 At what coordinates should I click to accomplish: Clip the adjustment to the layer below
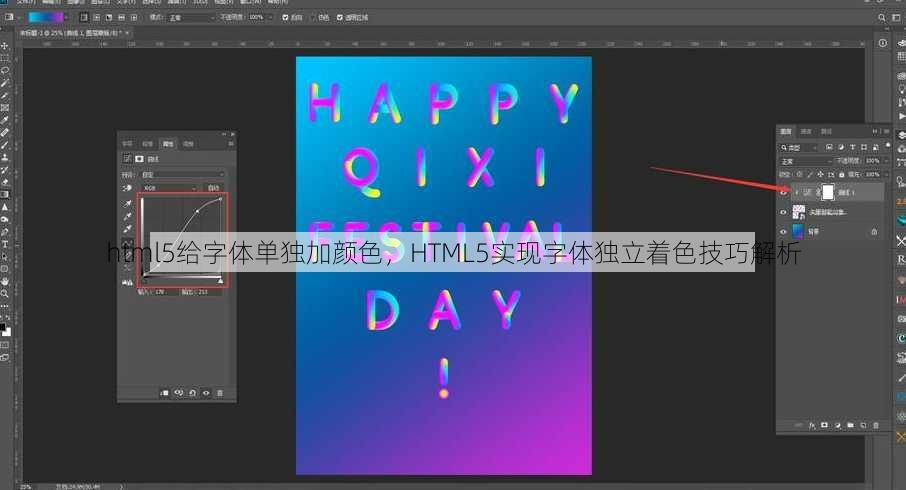click(165, 393)
